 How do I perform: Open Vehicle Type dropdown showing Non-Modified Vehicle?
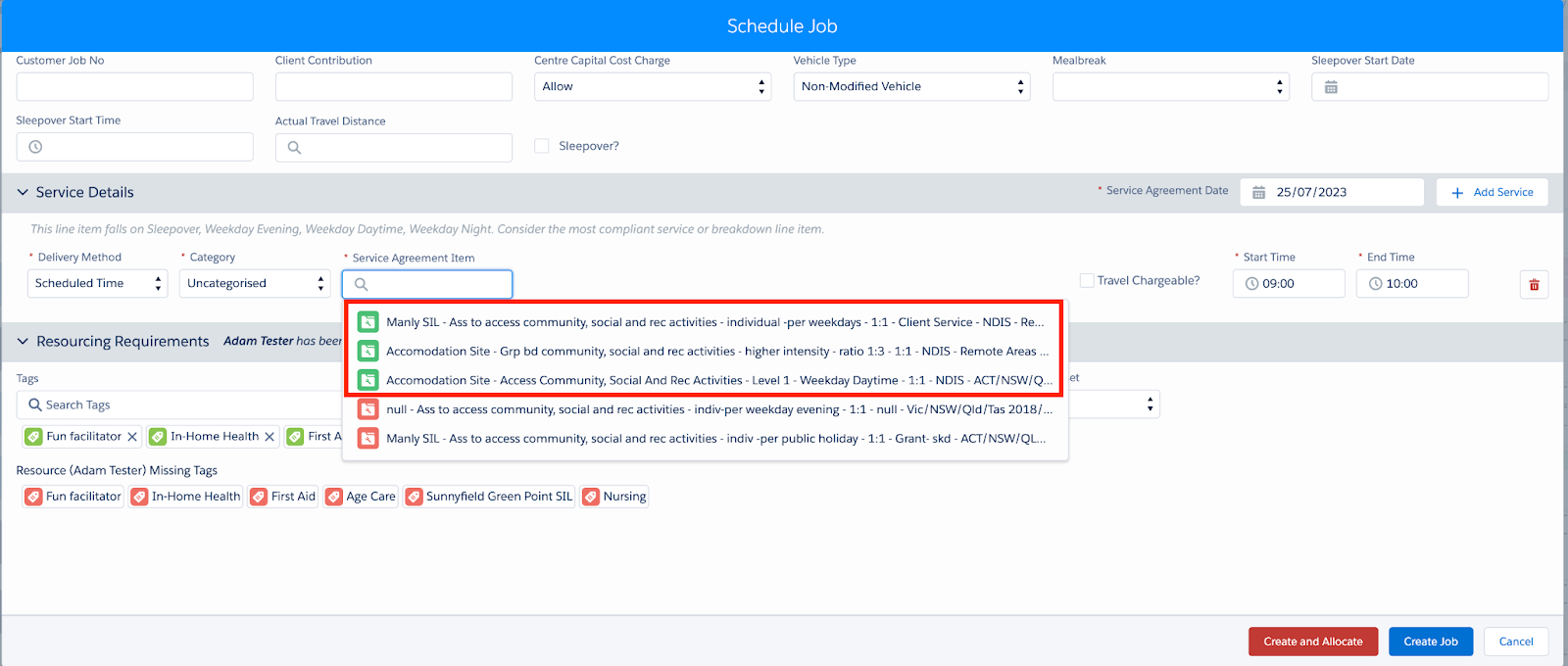coord(911,86)
